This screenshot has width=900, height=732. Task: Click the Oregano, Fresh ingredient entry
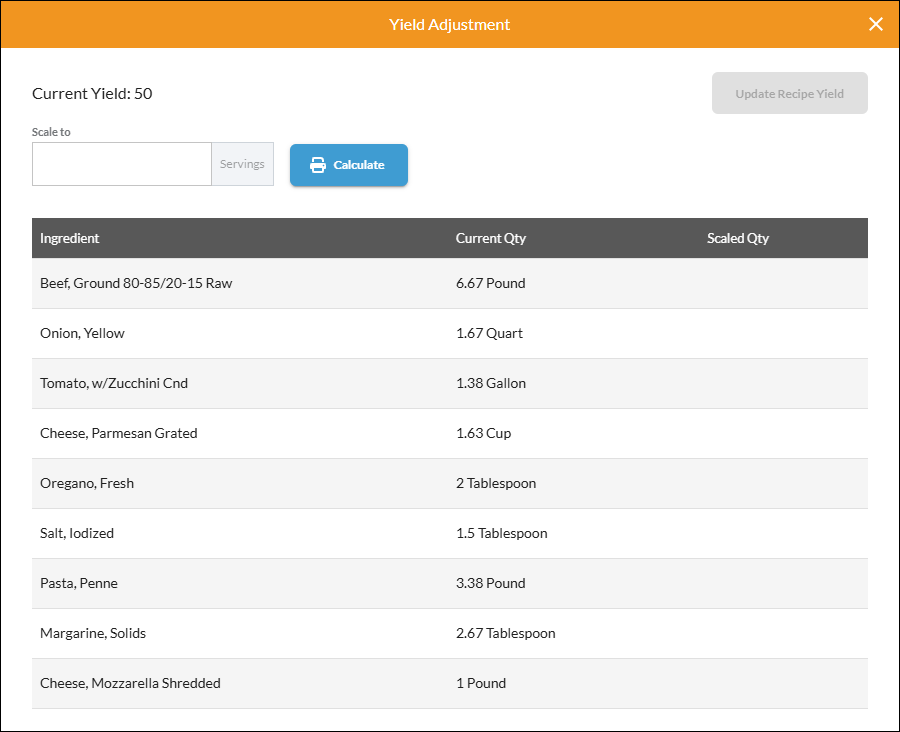click(86, 483)
